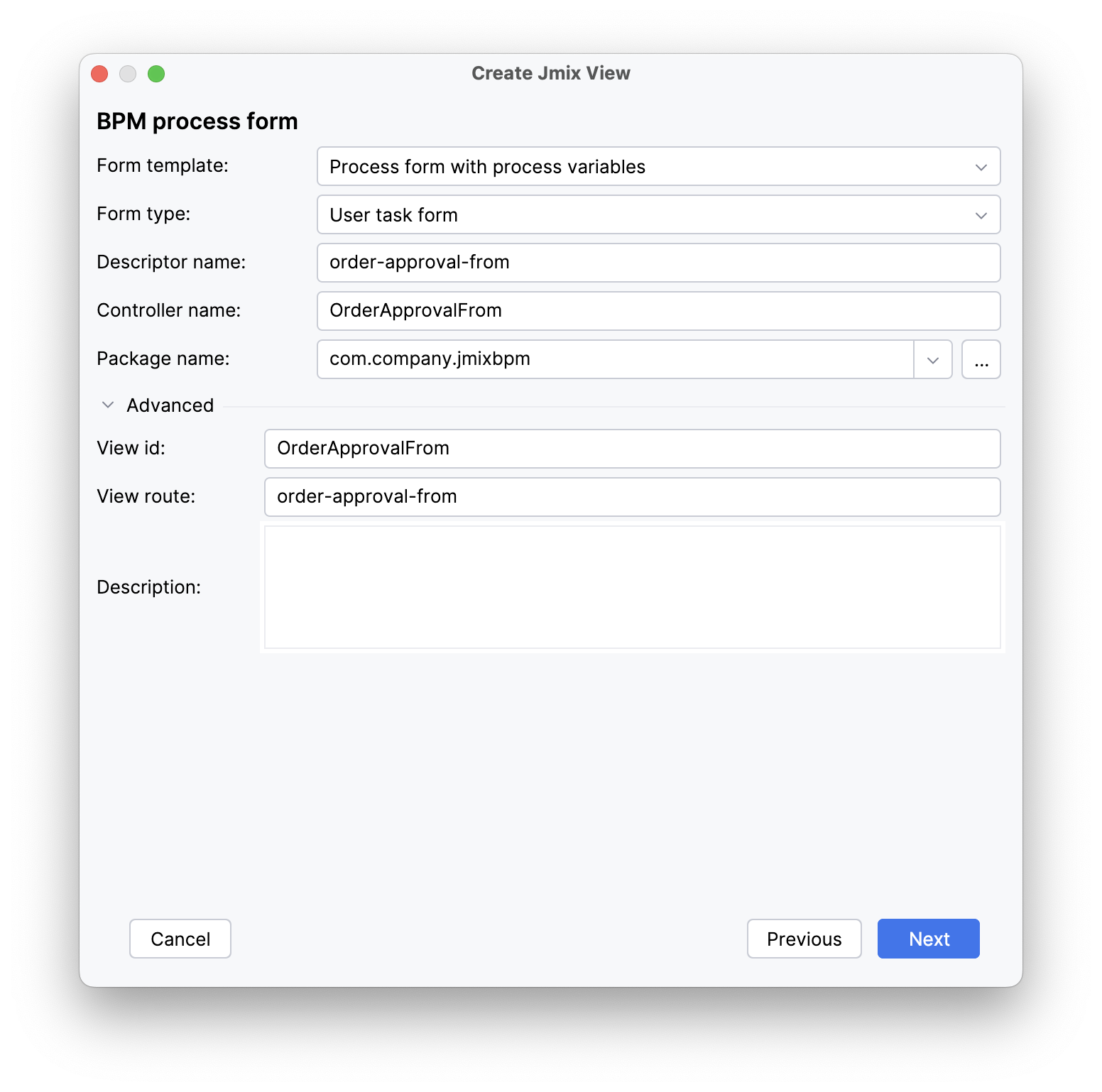
Task: Browse packages with the ellipsis button
Action: coord(981,359)
